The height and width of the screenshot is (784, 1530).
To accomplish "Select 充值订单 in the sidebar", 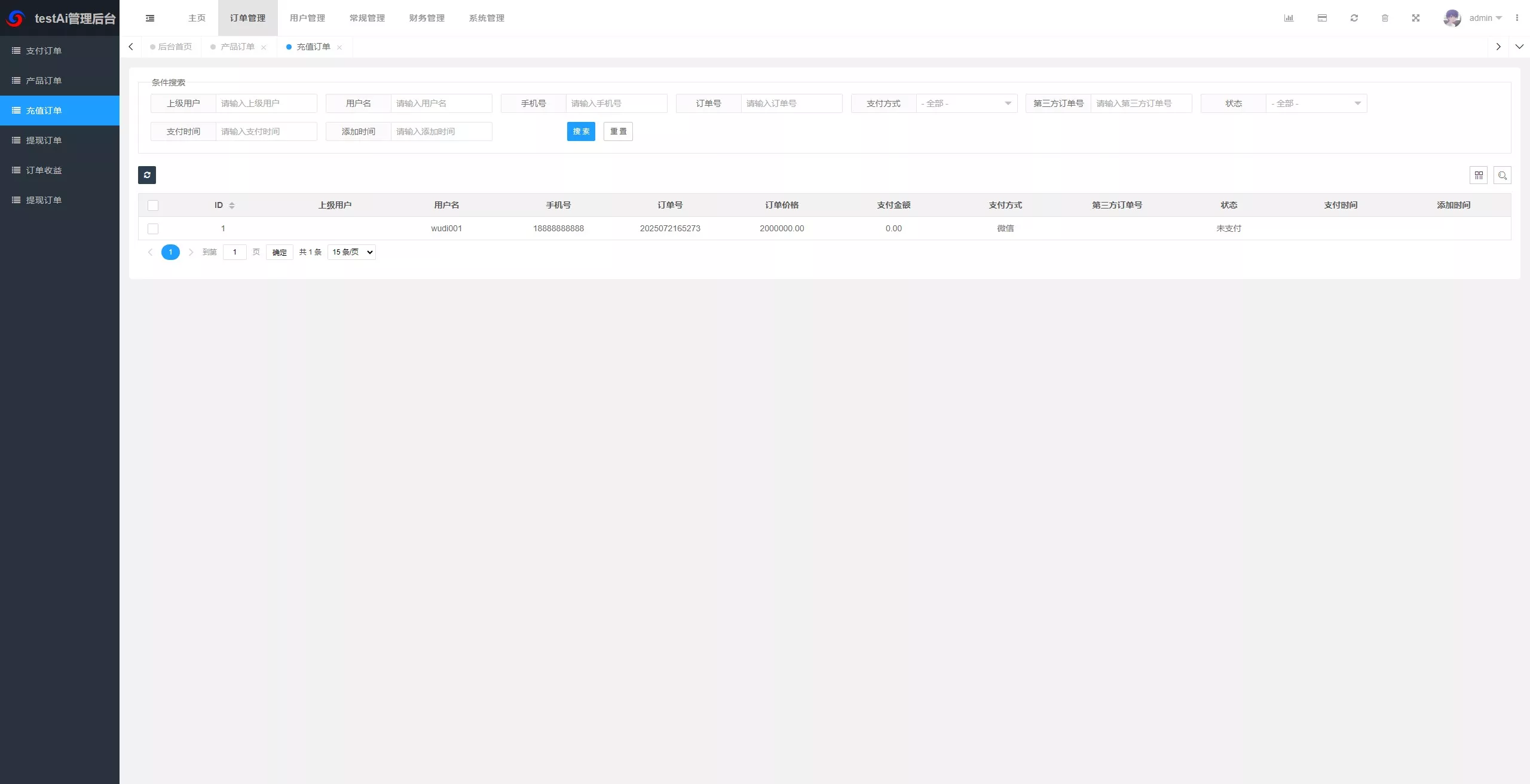I will point(60,111).
